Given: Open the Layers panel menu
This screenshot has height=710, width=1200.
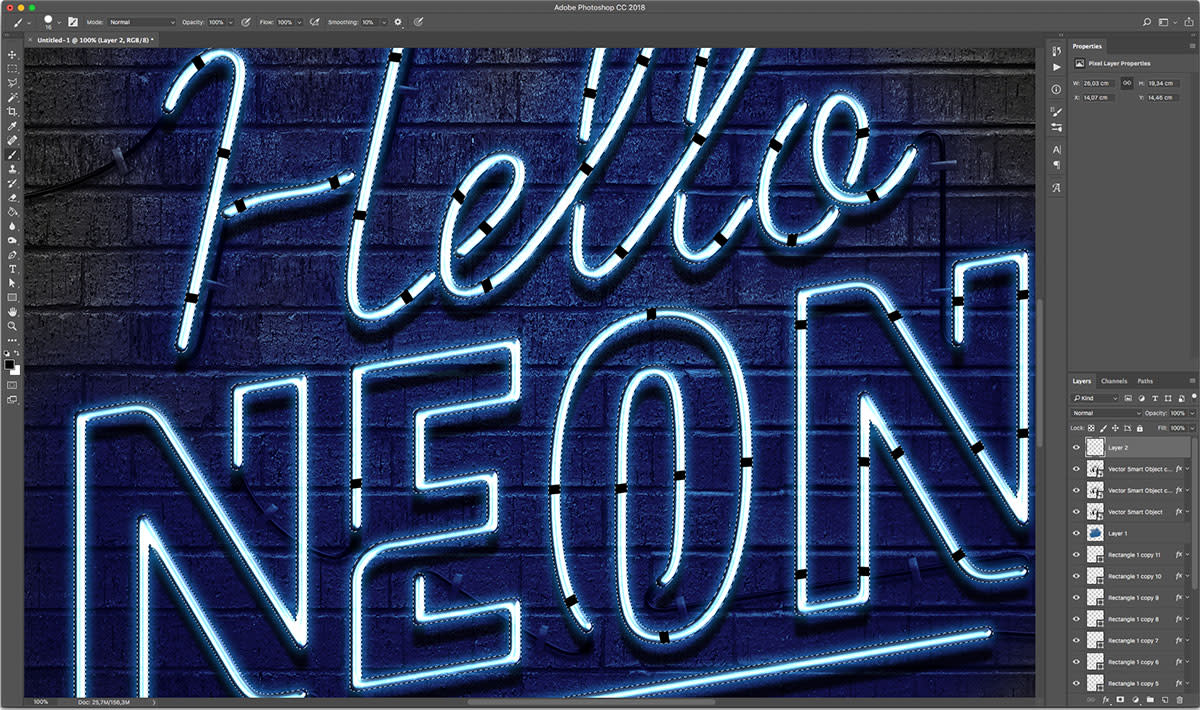Looking at the screenshot, I should [x=1192, y=381].
